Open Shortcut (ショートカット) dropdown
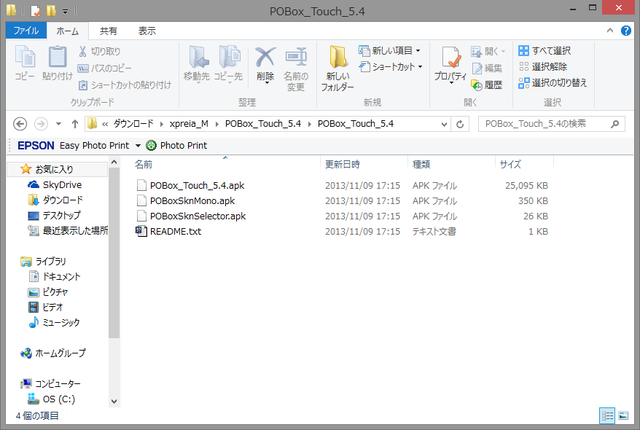Image resolution: width=640 pixels, height=430 pixels. click(391, 66)
